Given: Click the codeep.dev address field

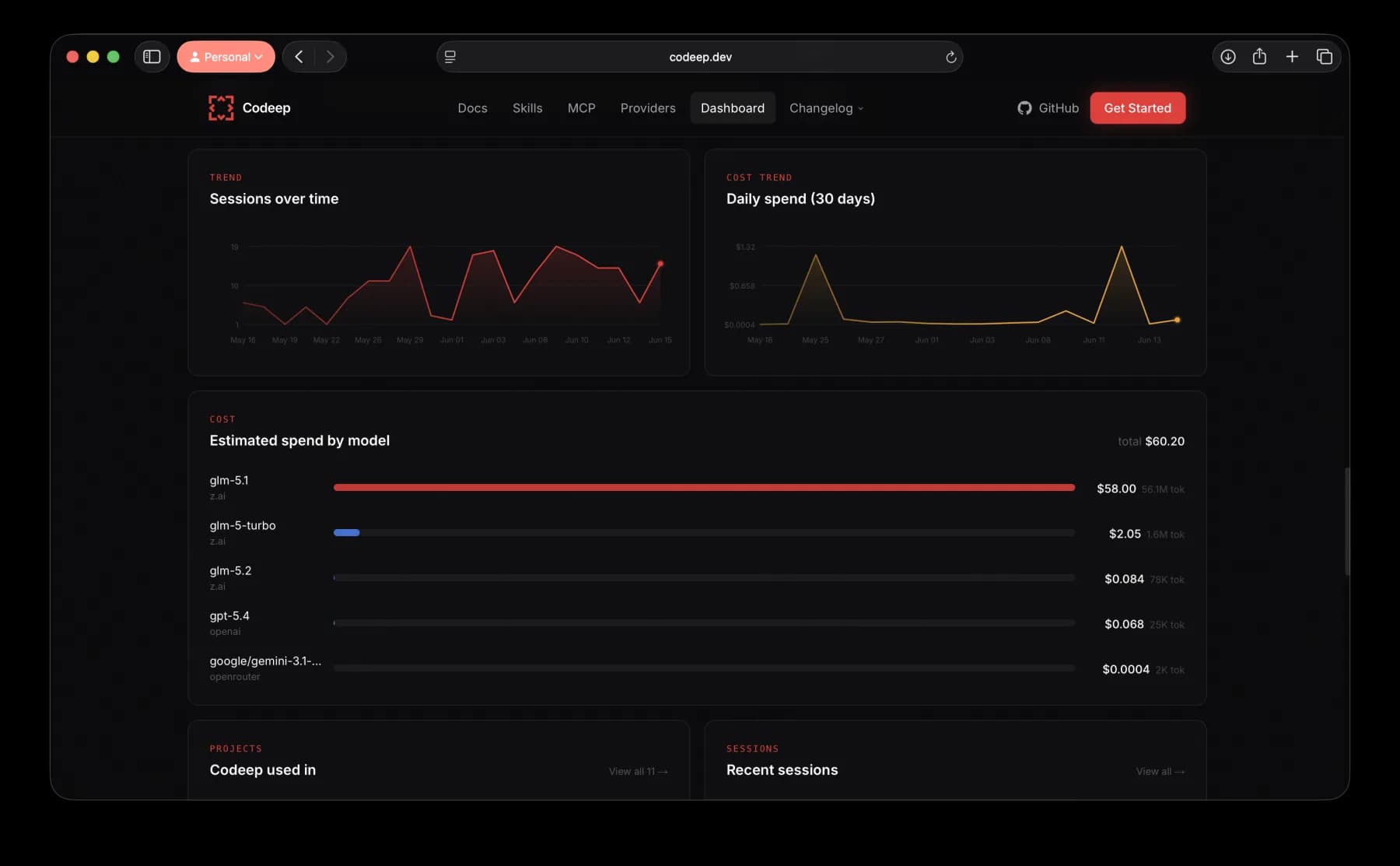Looking at the screenshot, I should coord(700,57).
